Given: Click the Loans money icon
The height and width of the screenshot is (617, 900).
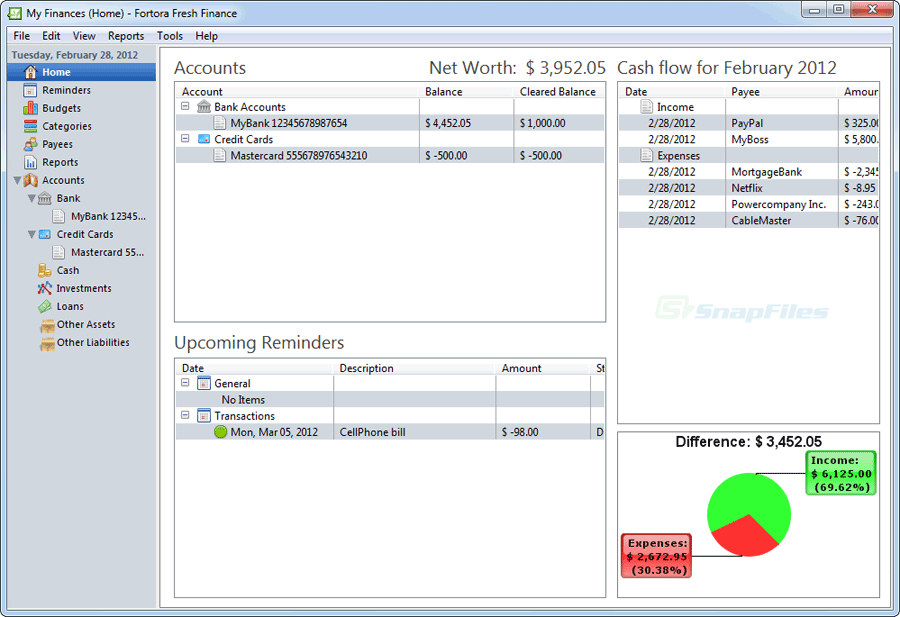Looking at the screenshot, I should tap(45, 306).
